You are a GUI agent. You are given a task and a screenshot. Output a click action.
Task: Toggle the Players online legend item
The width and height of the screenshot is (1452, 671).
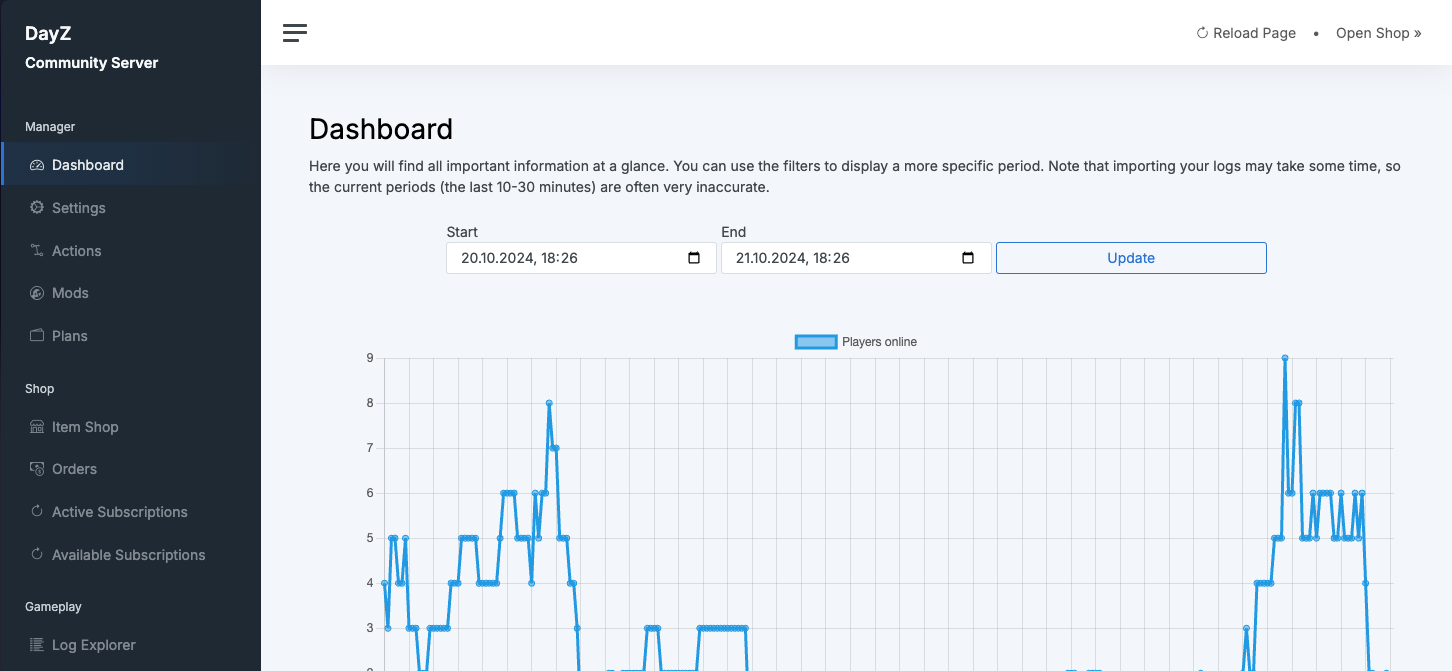point(855,342)
